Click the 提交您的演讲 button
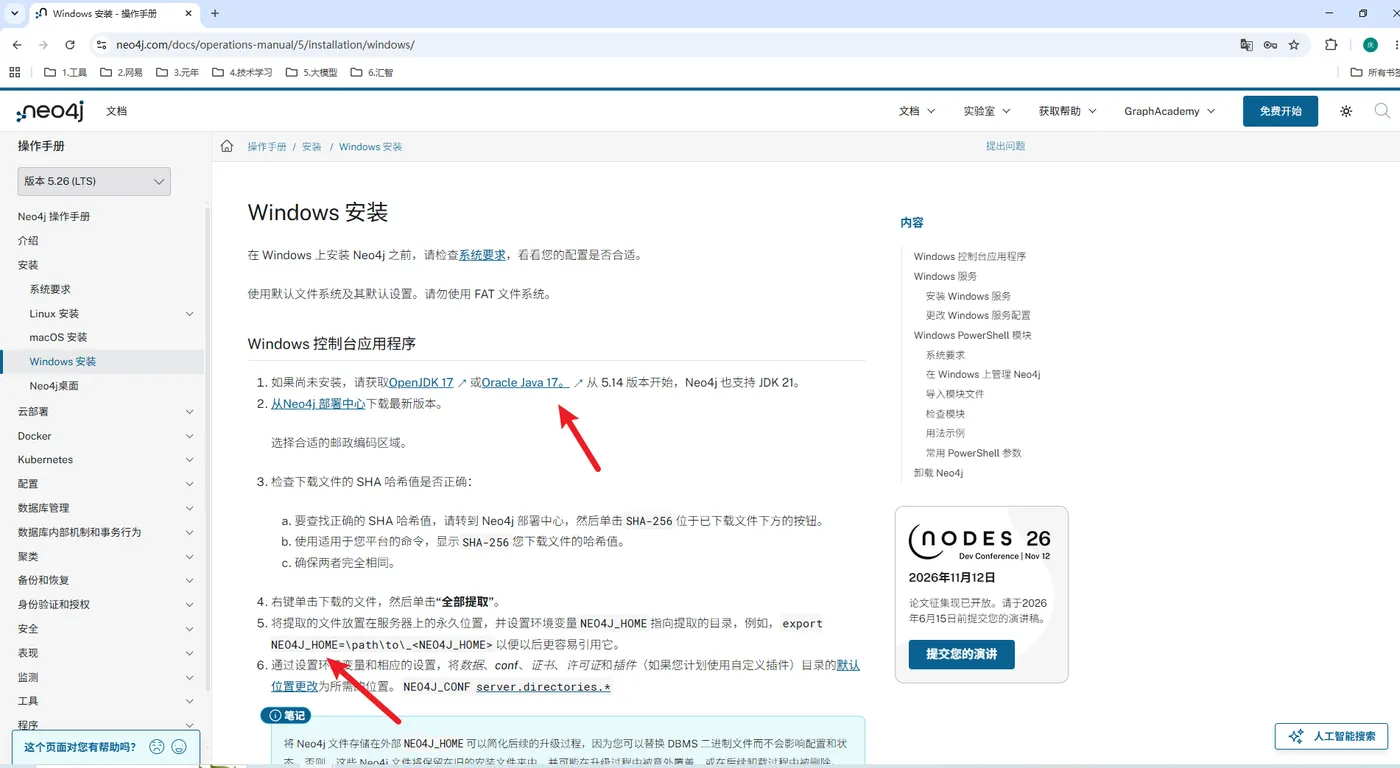Screen dimensions: 1400x768 pos(961,654)
